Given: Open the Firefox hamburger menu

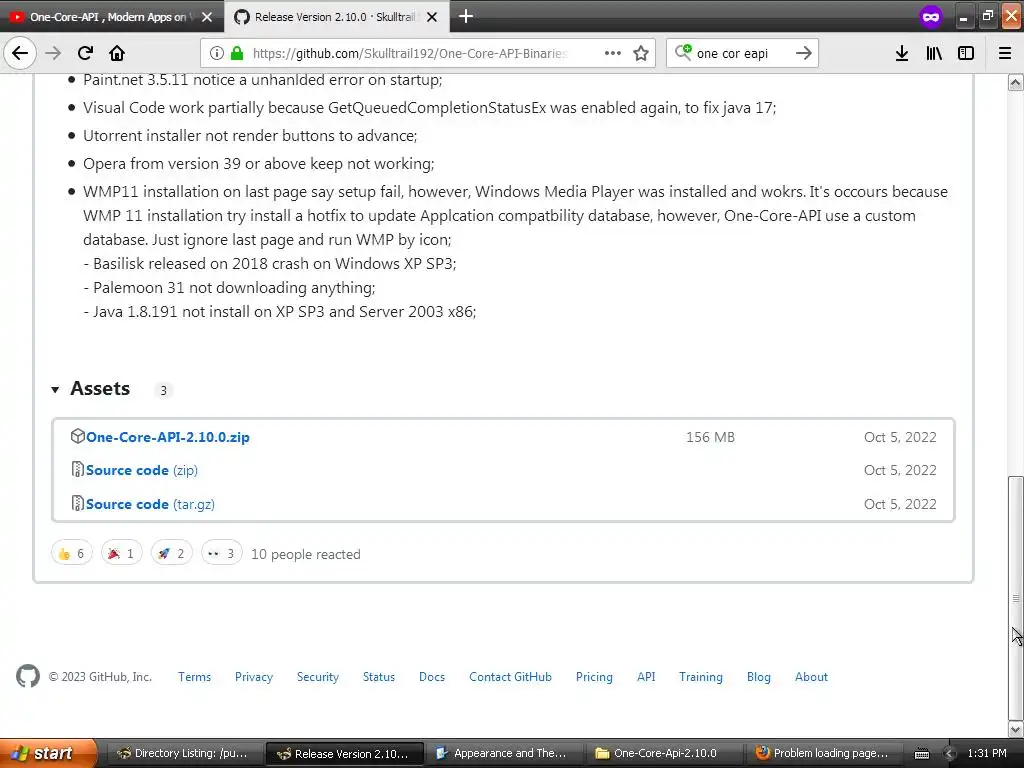Looking at the screenshot, I should tap(1005, 53).
